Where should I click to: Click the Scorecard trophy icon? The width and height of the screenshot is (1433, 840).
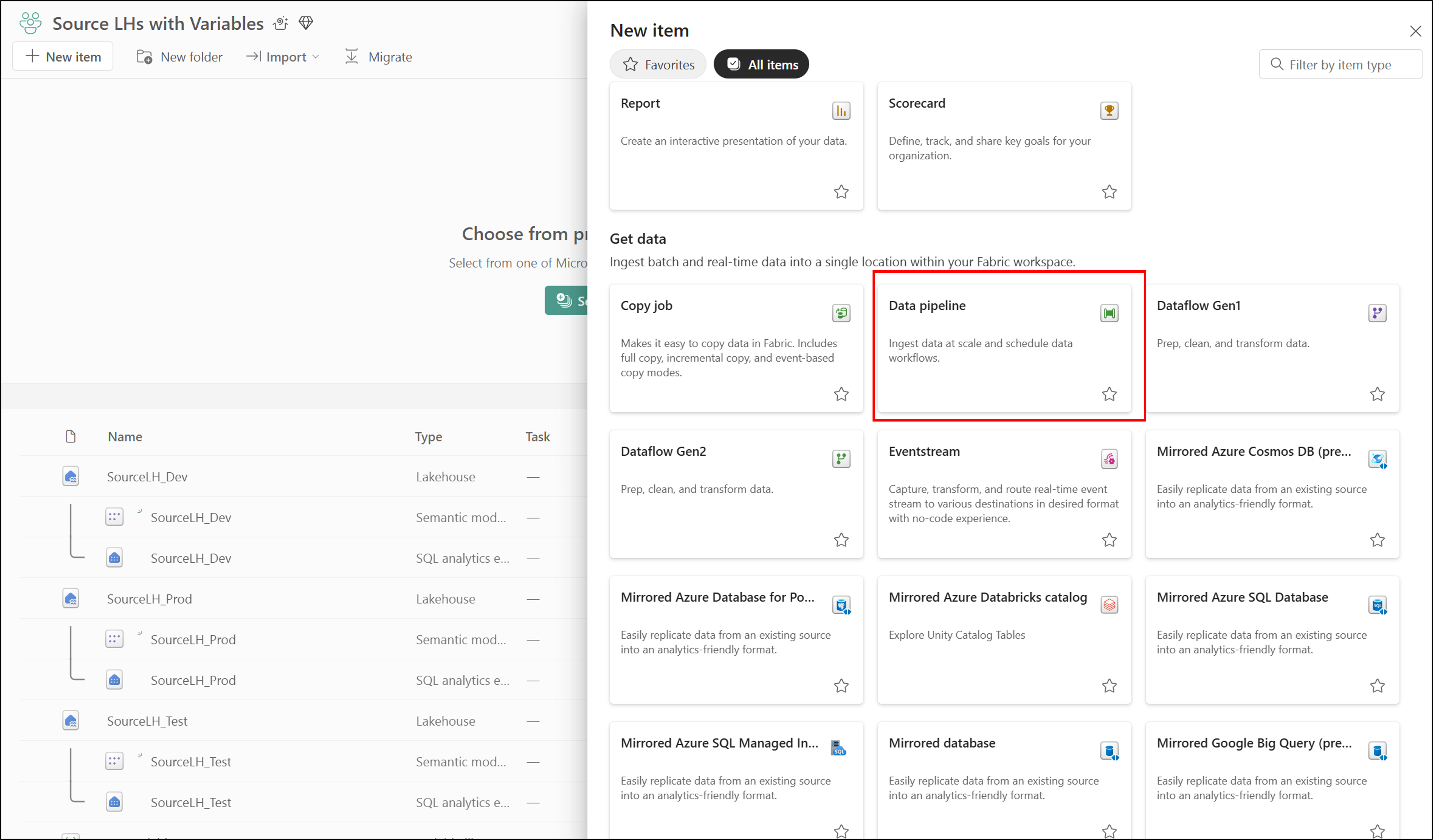[x=1109, y=111]
